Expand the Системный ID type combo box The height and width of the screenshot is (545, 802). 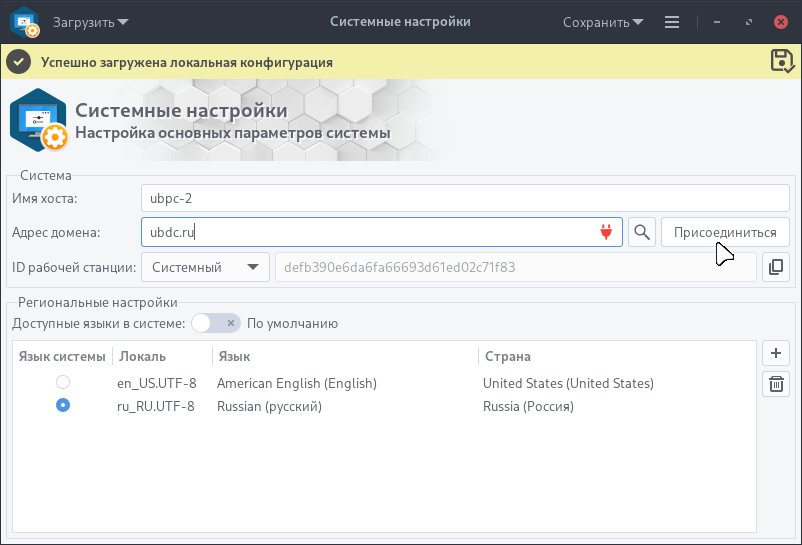tap(205, 267)
